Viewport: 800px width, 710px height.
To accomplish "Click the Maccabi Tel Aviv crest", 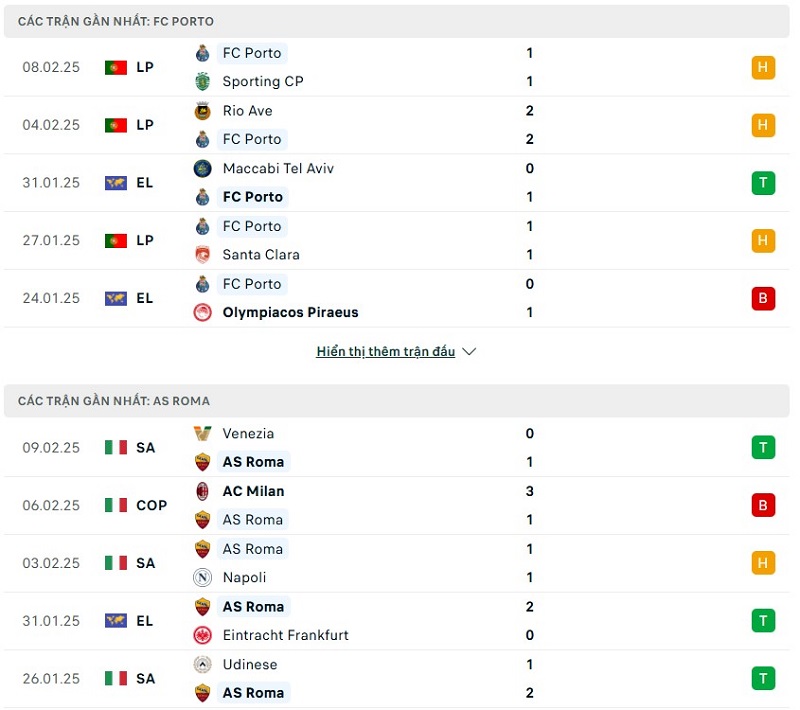I will (203, 169).
